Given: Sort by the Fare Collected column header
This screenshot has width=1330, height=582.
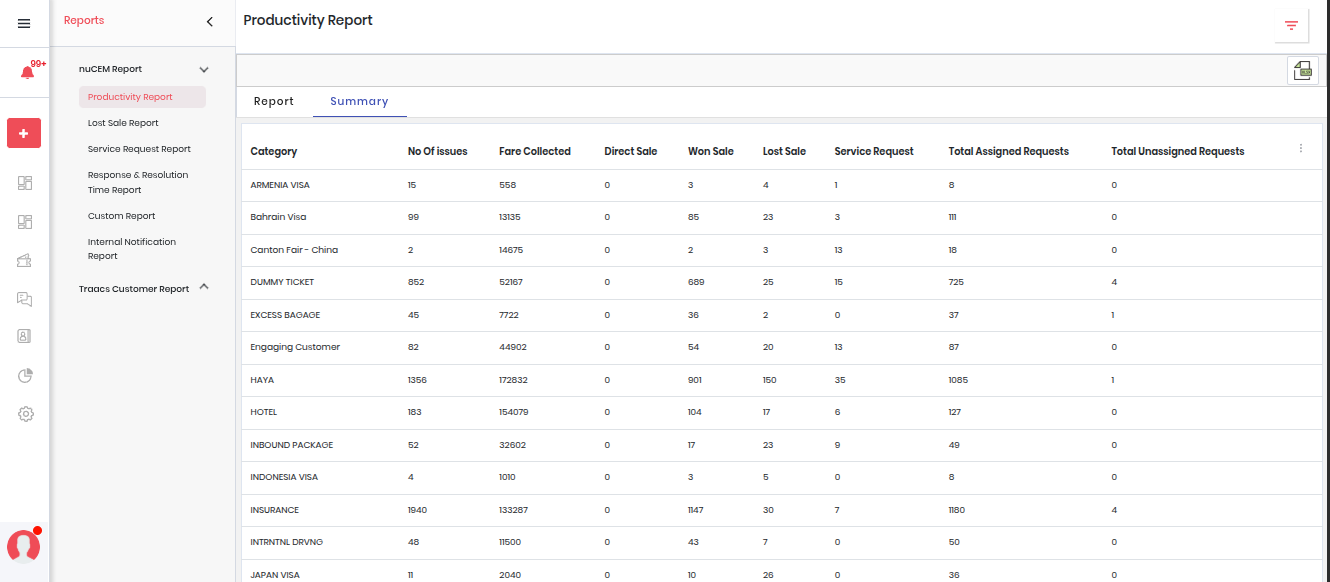Looking at the screenshot, I should [534, 152].
